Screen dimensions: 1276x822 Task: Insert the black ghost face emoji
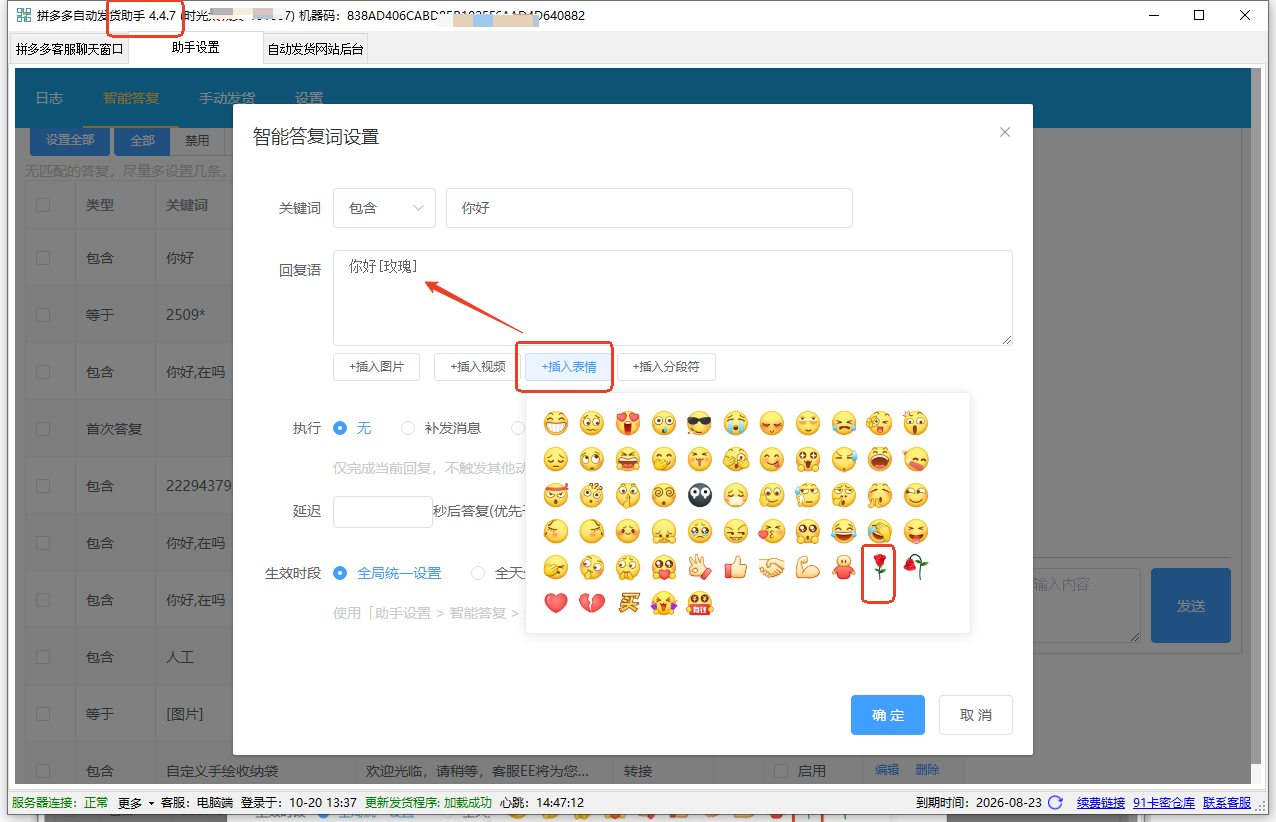[x=700, y=495]
